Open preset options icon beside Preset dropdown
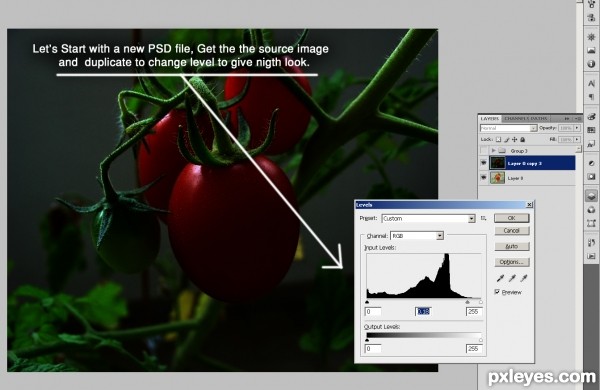Image resolution: width=600 pixels, height=390 pixels. (x=484, y=218)
